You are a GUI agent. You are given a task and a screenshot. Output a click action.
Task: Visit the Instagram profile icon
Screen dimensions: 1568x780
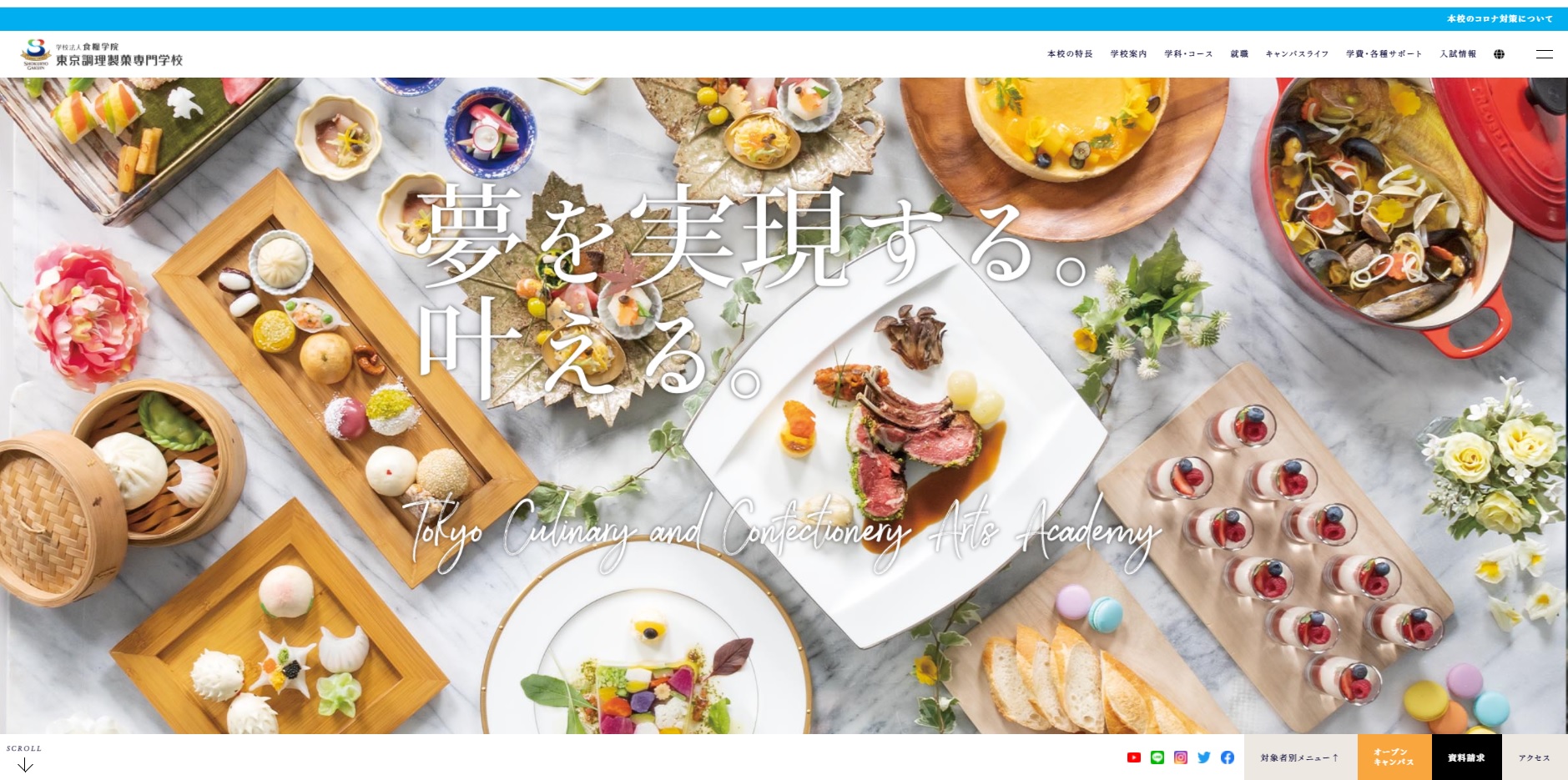click(x=1180, y=757)
